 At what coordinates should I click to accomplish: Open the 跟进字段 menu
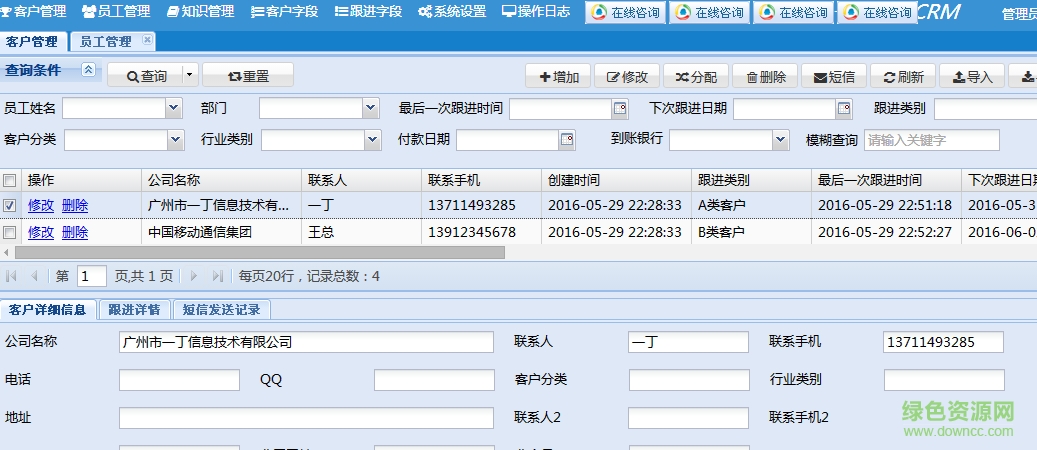click(x=368, y=11)
